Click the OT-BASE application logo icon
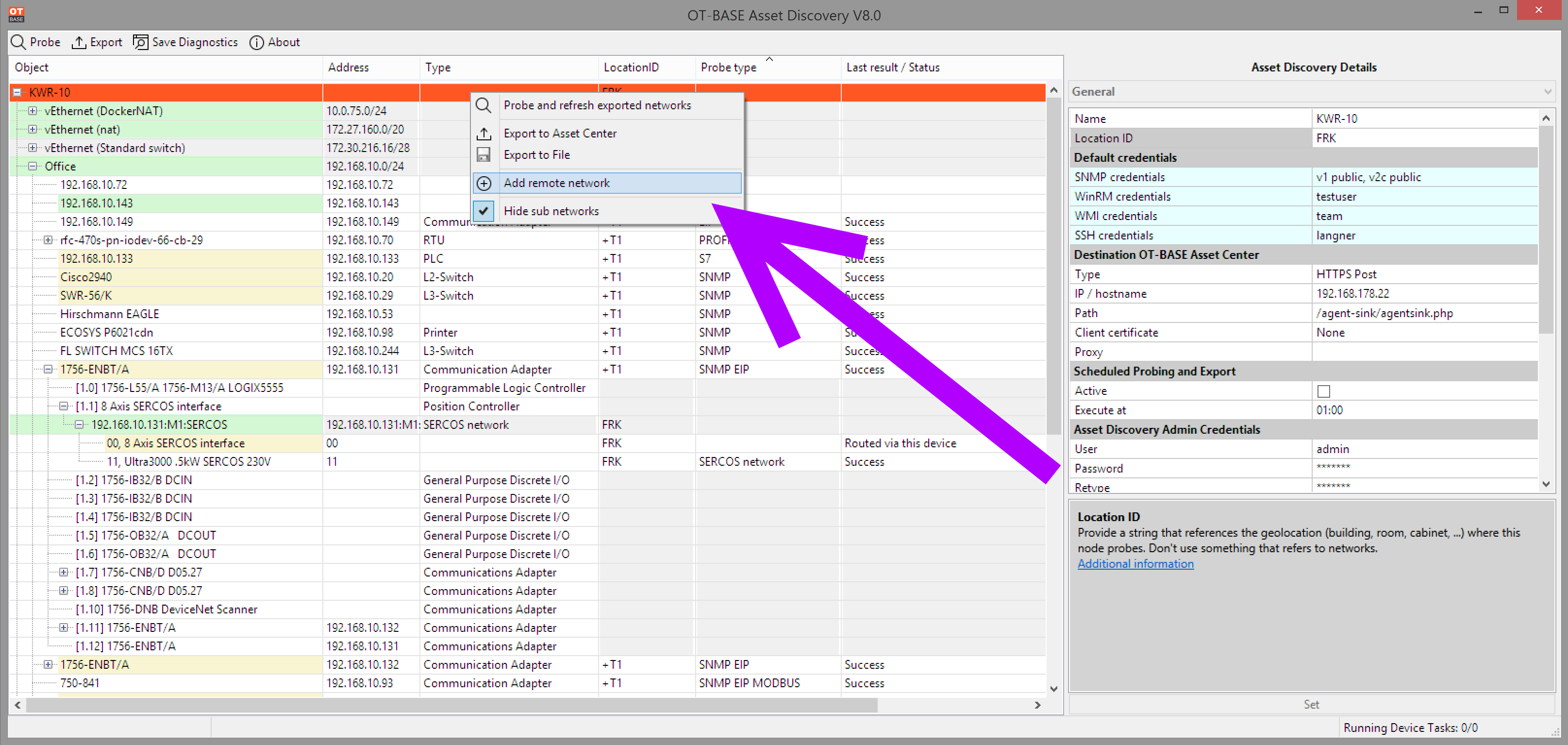 point(17,14)
